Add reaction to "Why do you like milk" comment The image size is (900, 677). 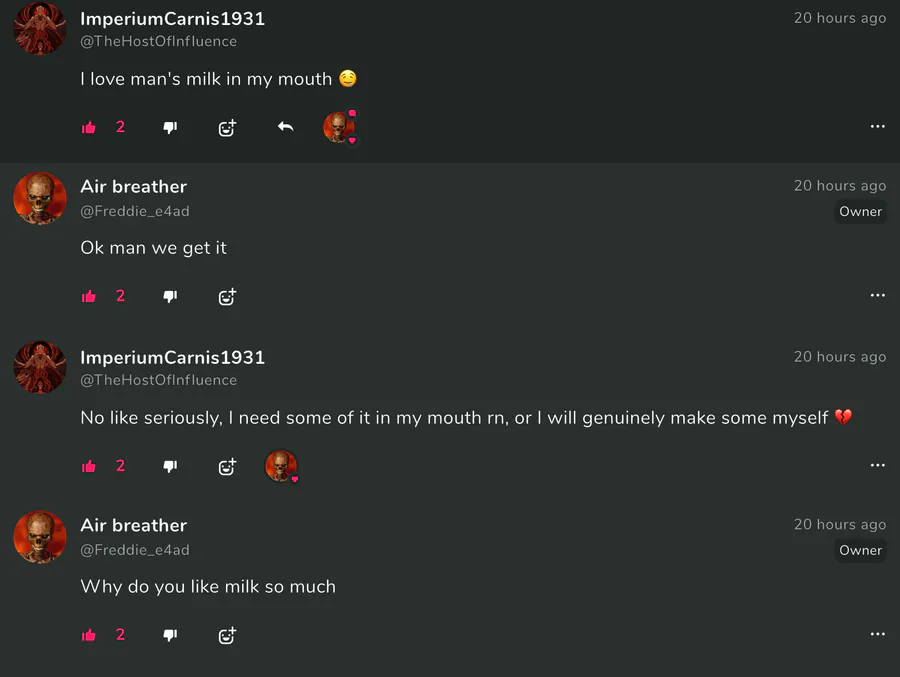pos(227,635)
